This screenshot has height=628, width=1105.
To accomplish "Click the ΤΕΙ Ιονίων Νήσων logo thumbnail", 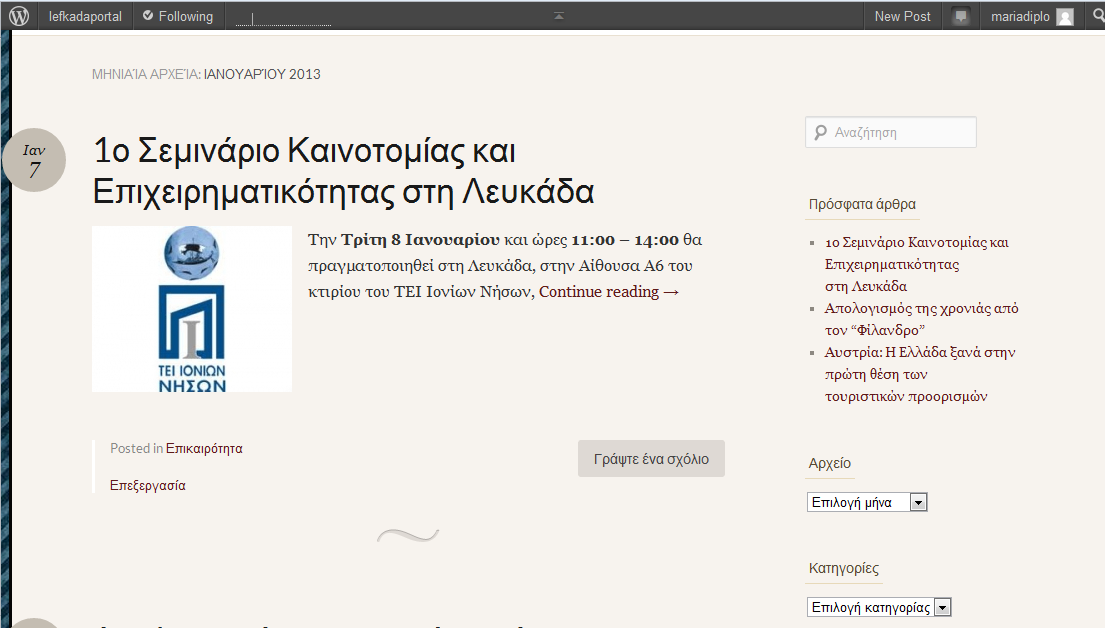I will [192, 309].
